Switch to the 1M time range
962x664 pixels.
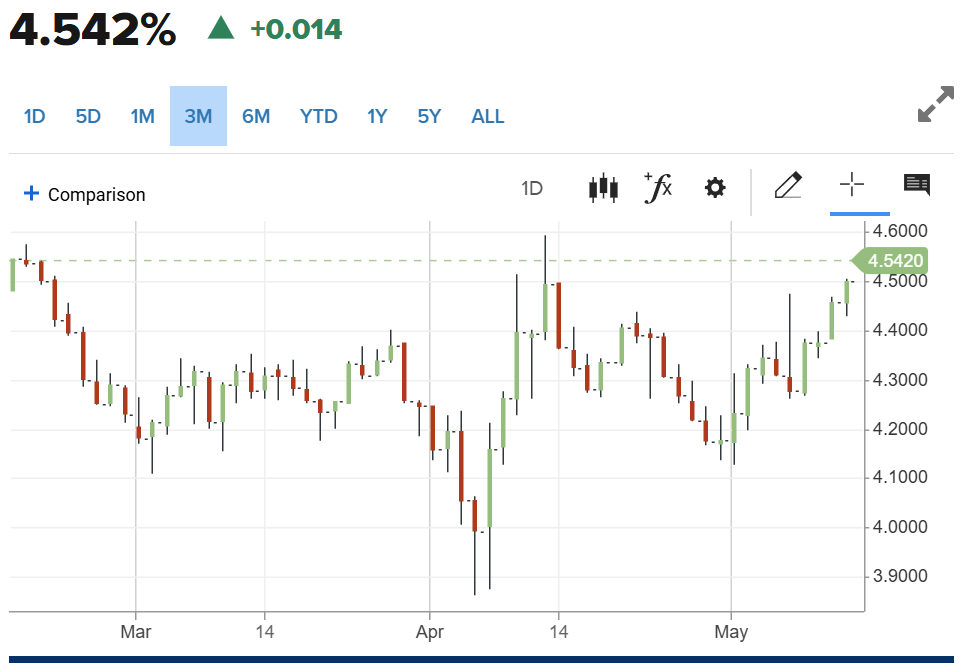[x=142, y=116]
